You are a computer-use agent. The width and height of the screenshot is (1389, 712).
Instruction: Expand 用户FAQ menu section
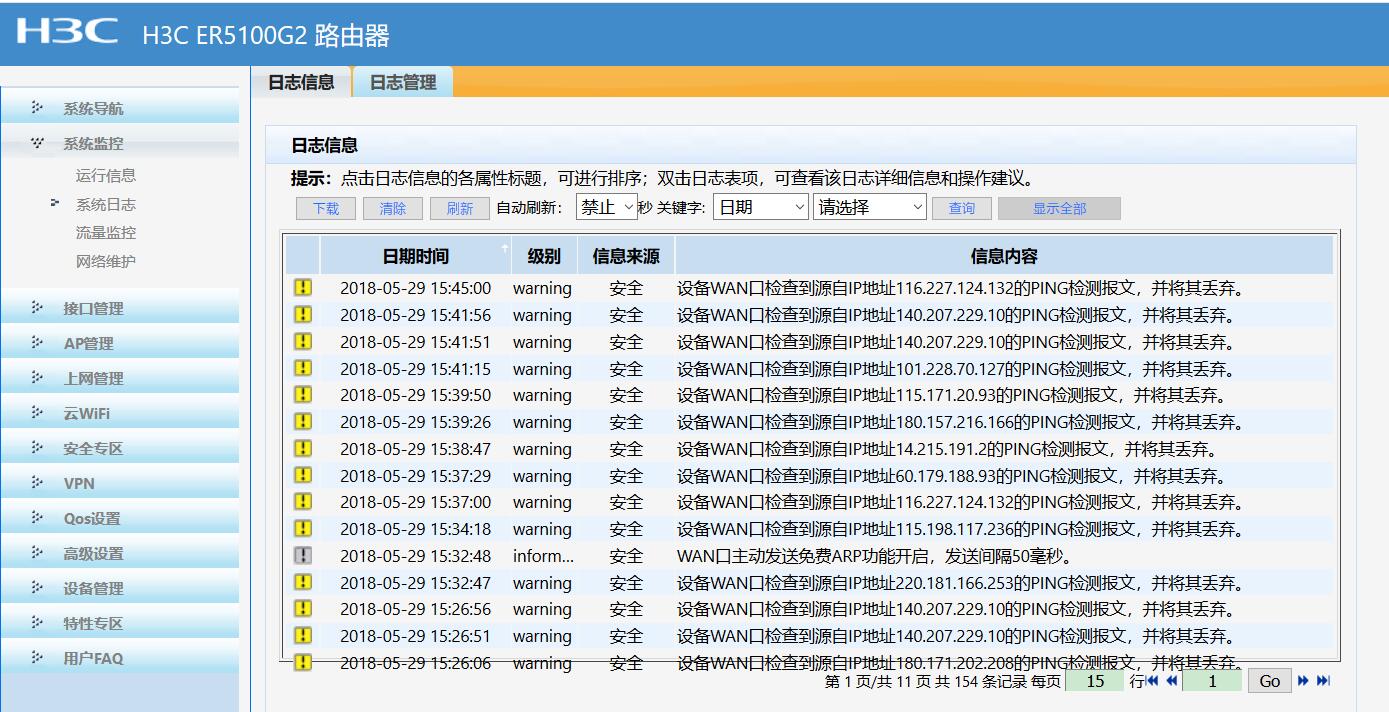point(120,658)
